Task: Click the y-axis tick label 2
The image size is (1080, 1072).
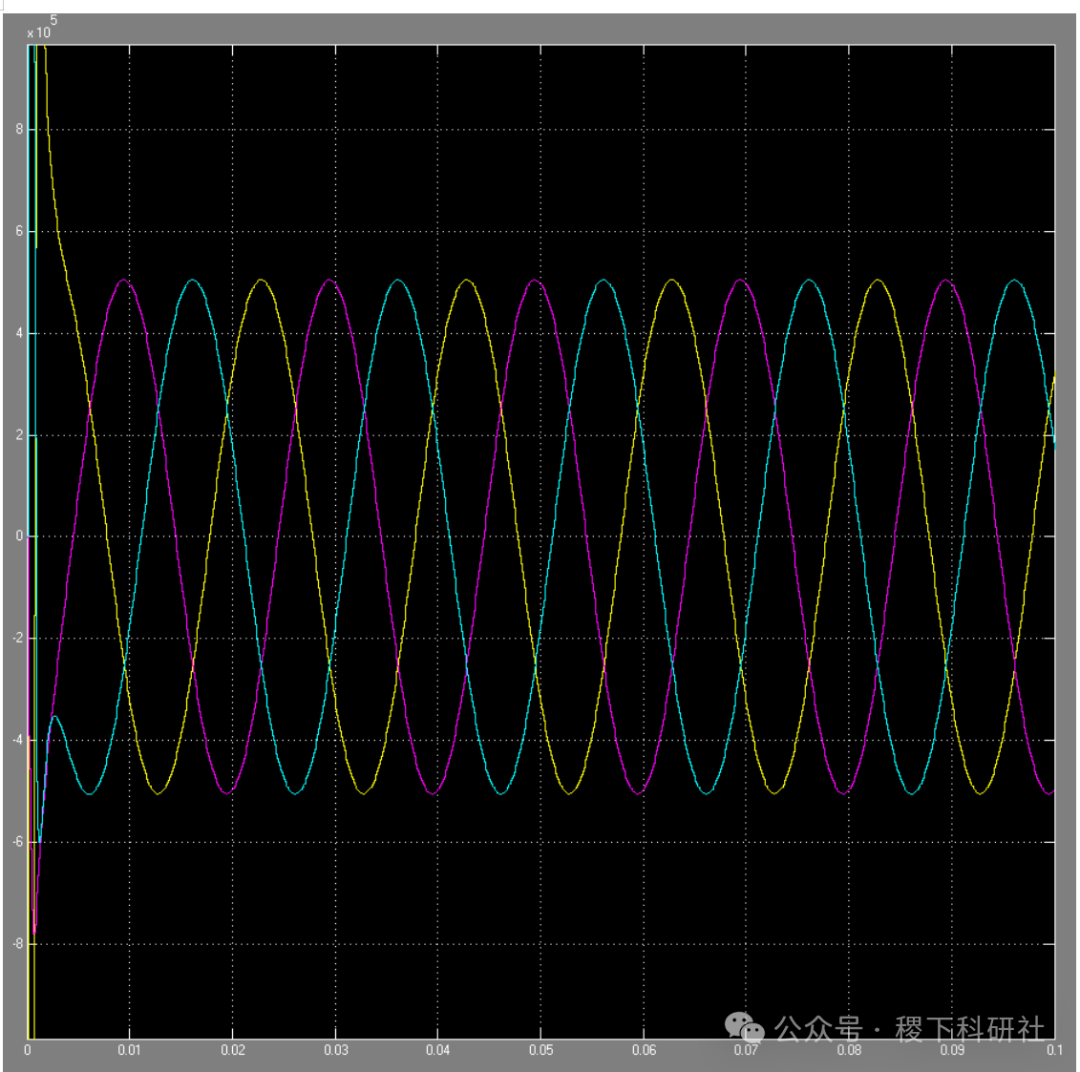Action: (19, 435)
